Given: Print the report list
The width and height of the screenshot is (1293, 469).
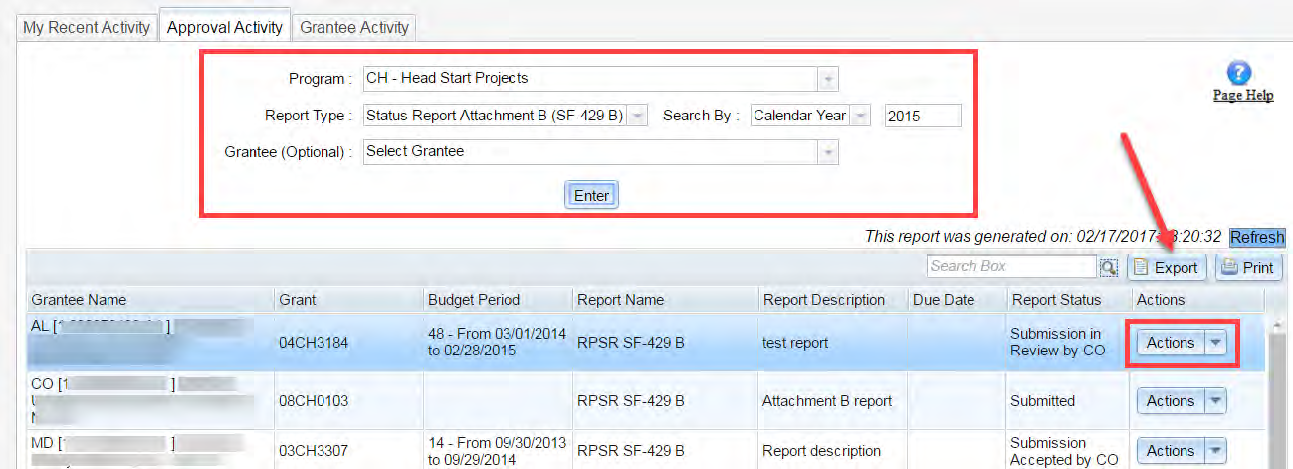Looking at the screenshot, I should coord(1248,267).
